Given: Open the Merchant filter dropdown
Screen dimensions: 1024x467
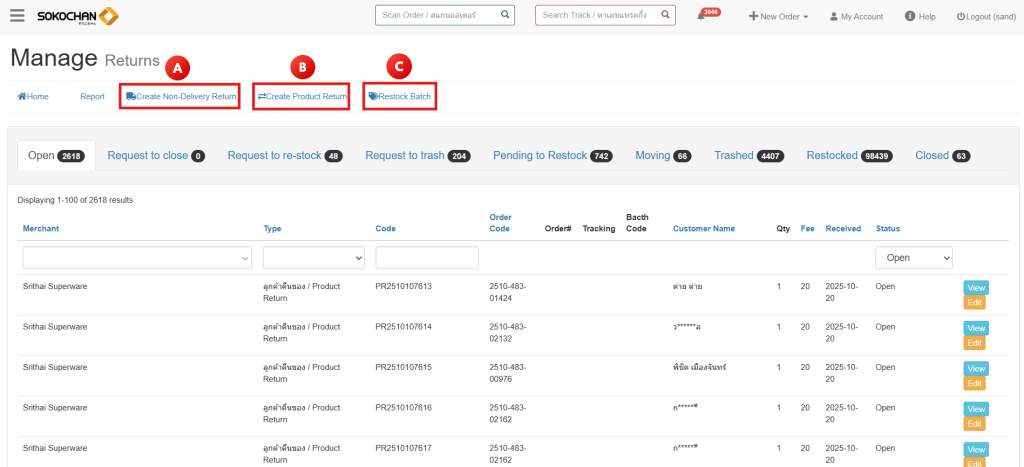Looking at the screenshot, I should (x=137, y=258).
